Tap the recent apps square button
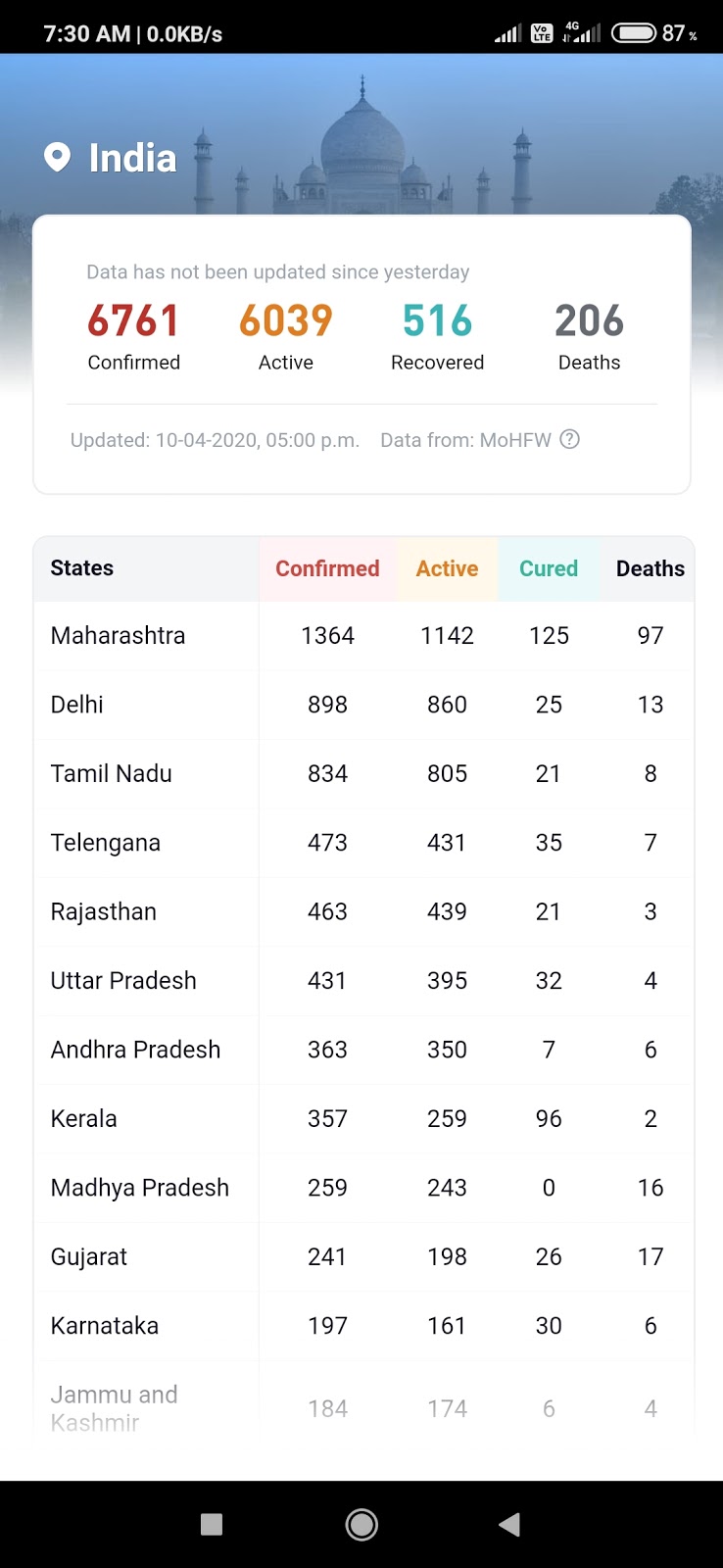 pos(212,1524)
